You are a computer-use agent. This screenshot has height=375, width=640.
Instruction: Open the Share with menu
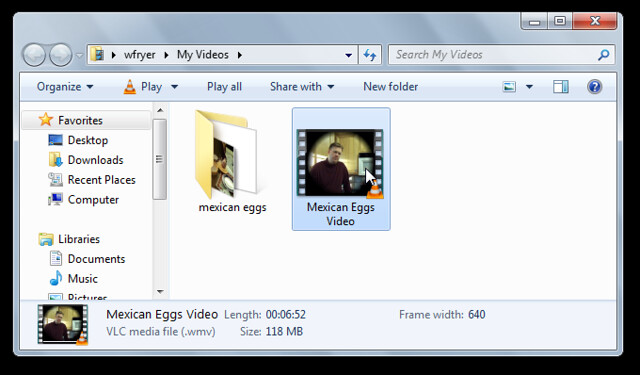302,87
